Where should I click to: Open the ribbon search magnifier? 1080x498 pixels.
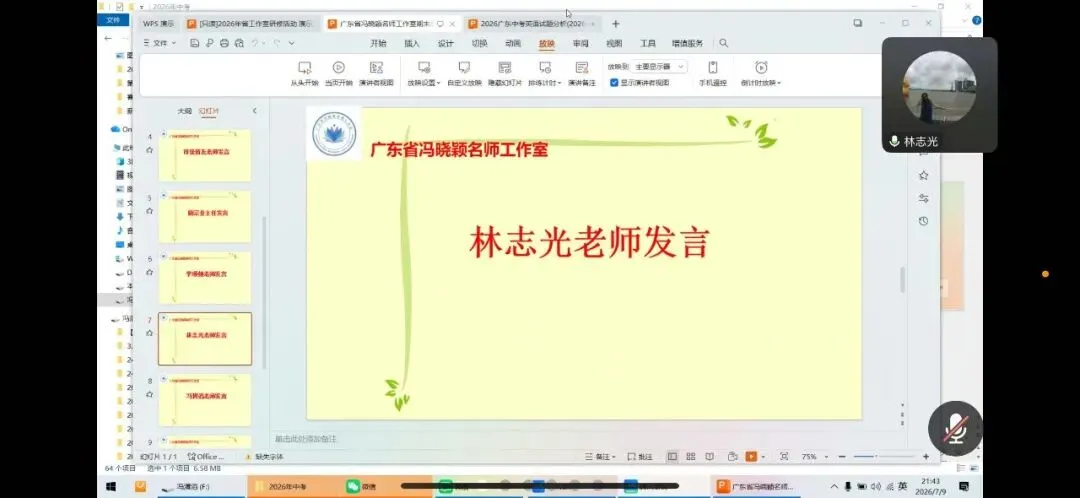tap(723, 43)
